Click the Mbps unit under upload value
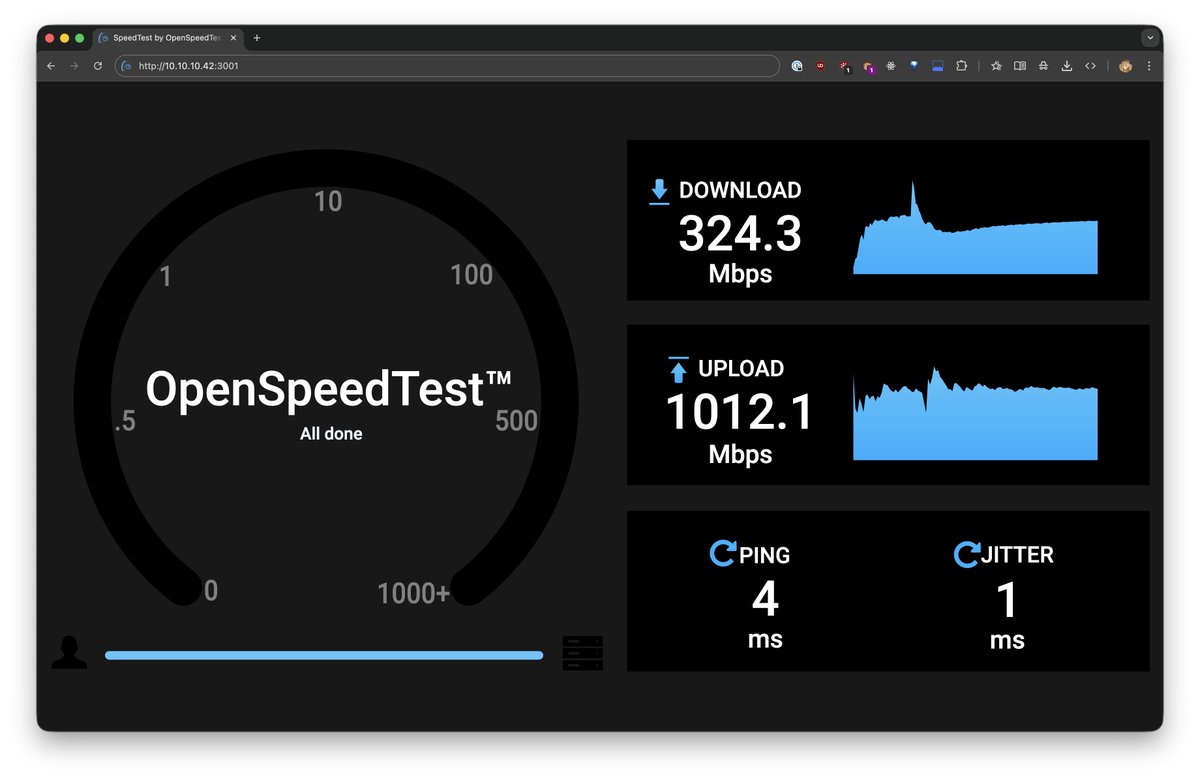The width and height of the screenshot is (1200, 780). (740, 454)
